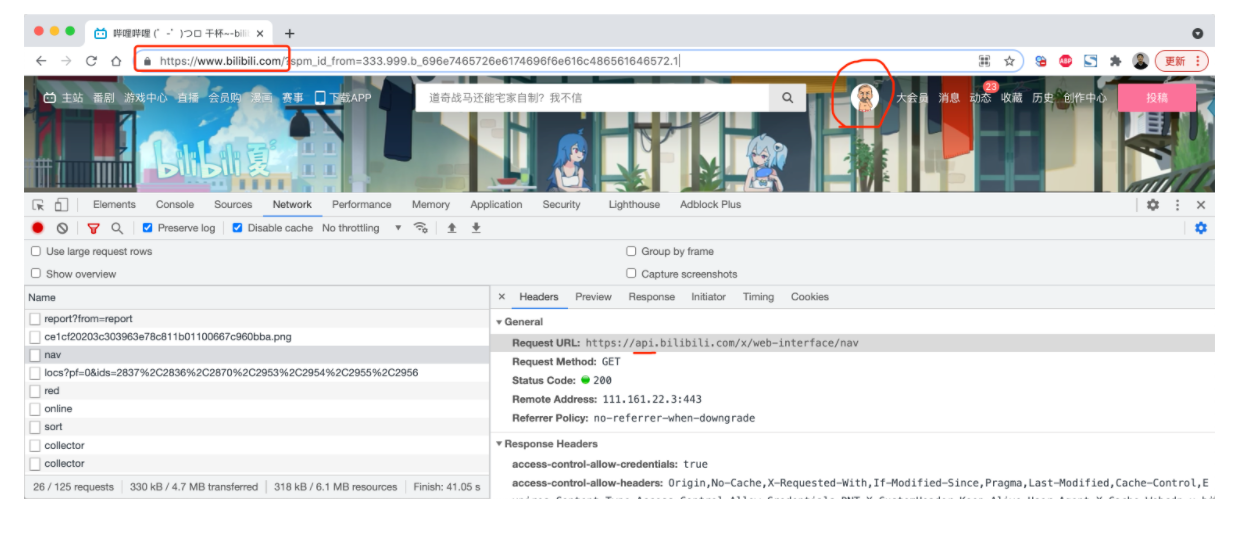The width and height of the screenshot is (1234, 537).
Task: Click the pink 投稿 upload button
Action: (1156, 98)
